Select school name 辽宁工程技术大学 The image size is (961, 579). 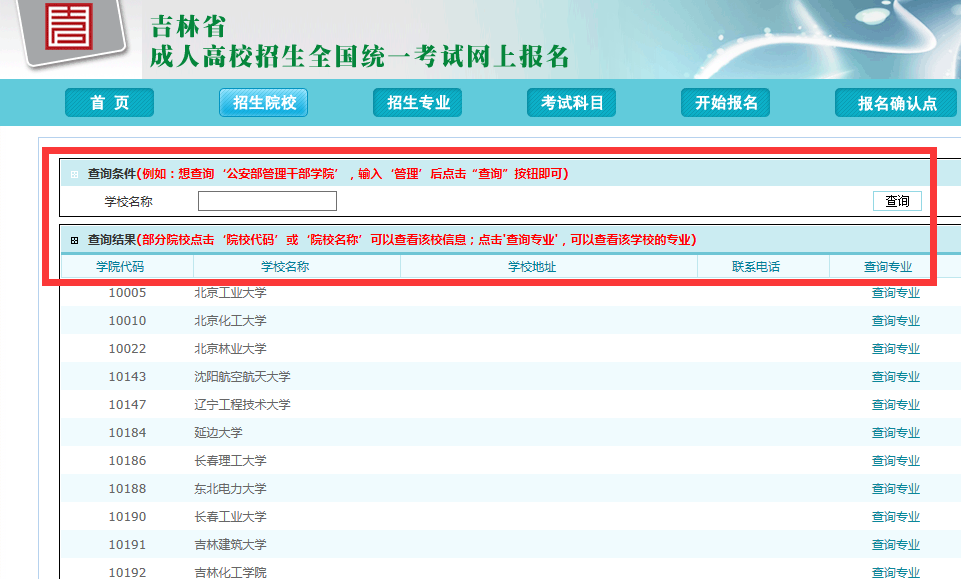(242, 404)
